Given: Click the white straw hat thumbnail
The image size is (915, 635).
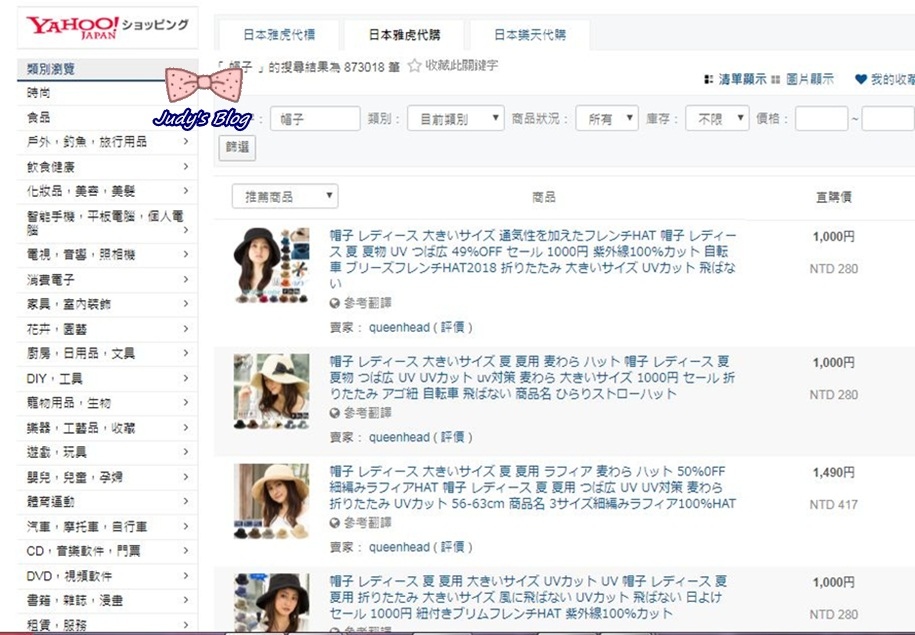Looking at the screenshot, I should pos(271,392).
